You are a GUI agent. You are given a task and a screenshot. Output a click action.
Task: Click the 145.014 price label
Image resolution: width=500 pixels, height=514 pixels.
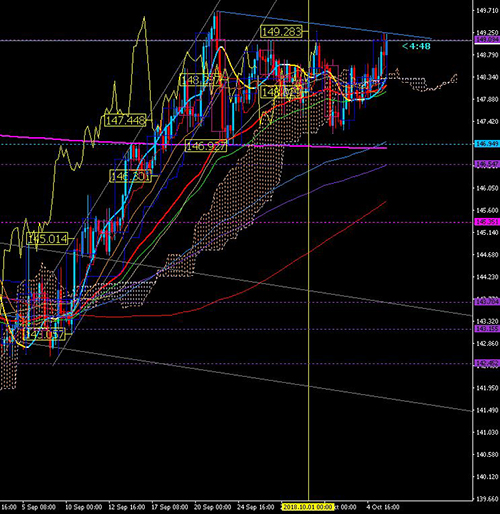(x=47, y=239)
